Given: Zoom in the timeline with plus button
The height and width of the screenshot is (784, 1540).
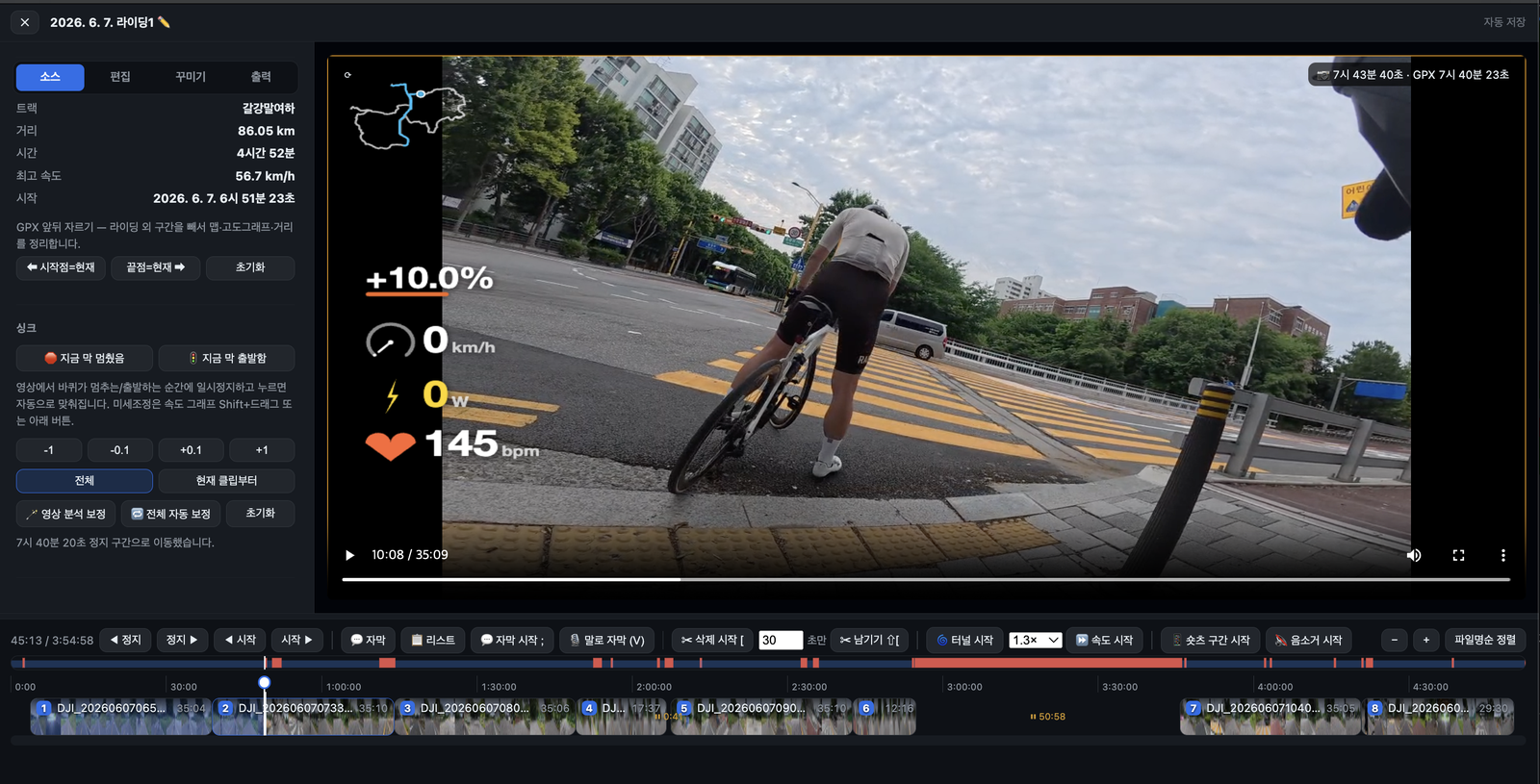Looking at the screenshot, I should pyautogui.click(x=1426, y=640).
